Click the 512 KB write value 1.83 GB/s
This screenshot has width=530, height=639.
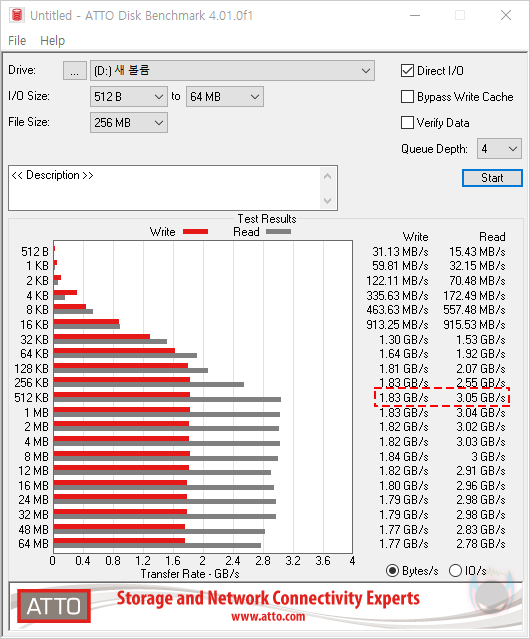(x=404, y=398)
